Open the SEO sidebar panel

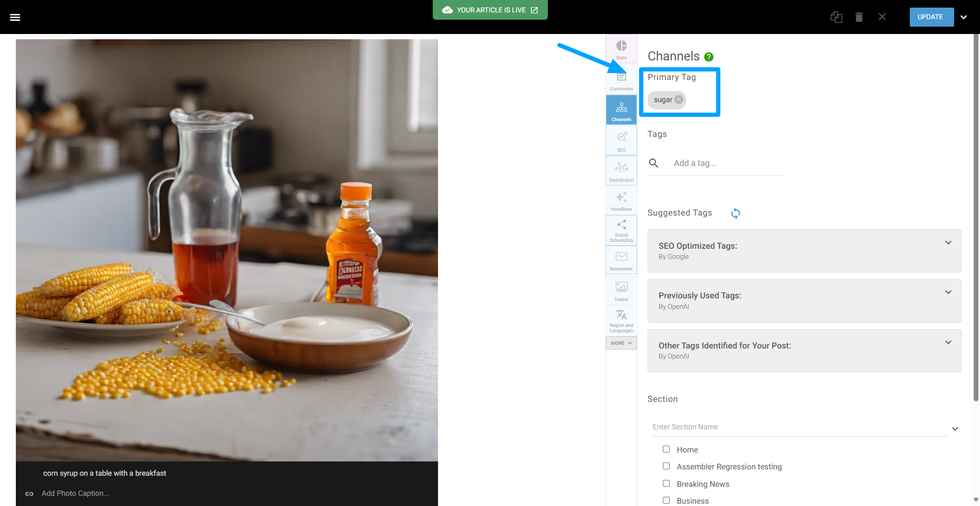pos(621,140)
